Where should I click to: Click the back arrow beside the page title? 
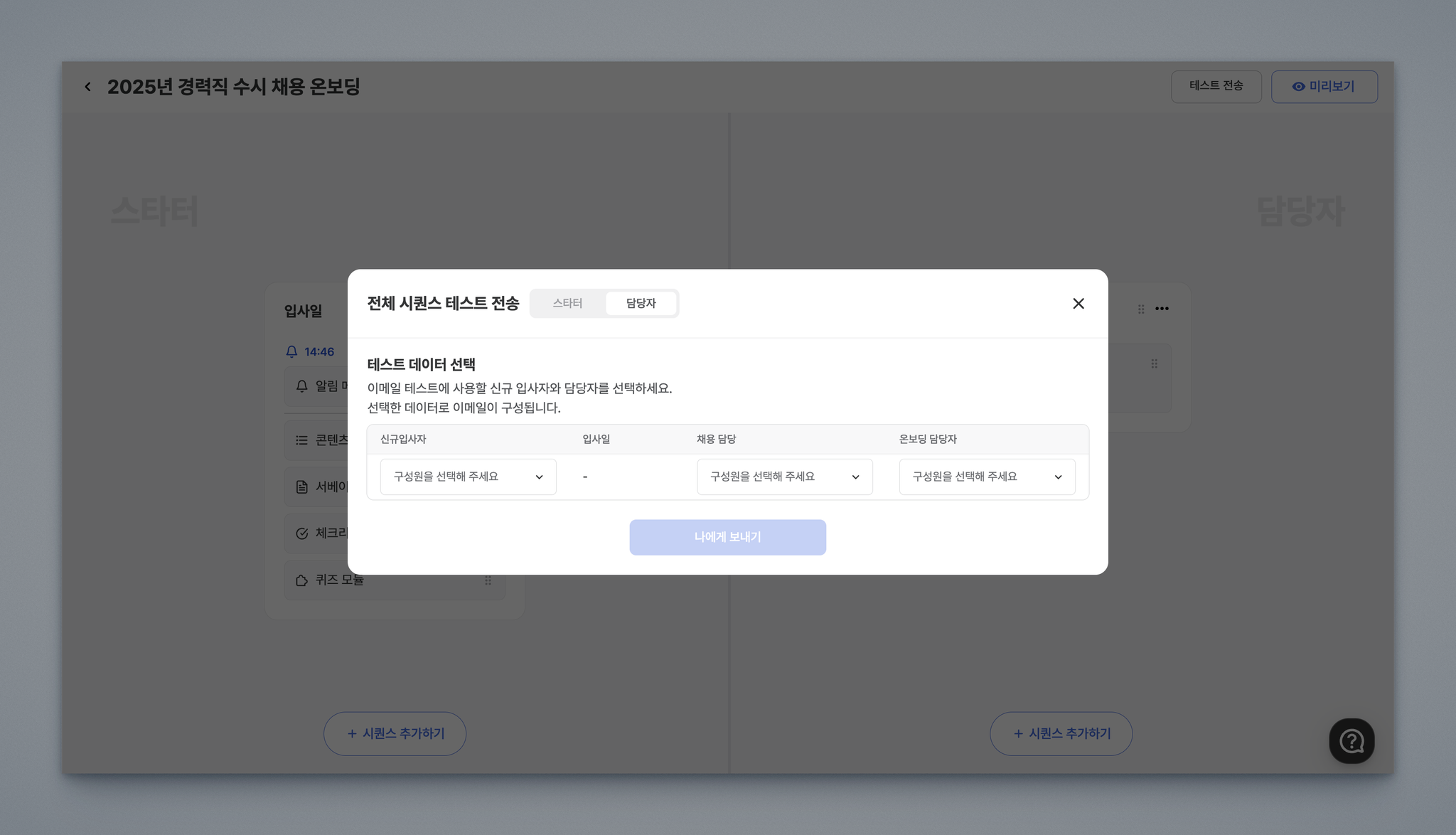click(87, 87)
